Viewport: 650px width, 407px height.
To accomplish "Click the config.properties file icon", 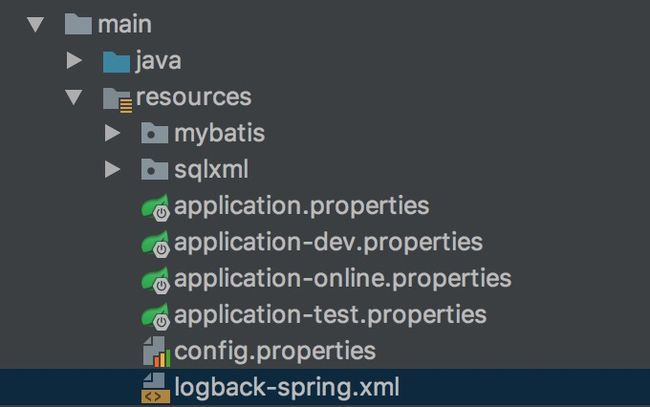I will point(156,351).
